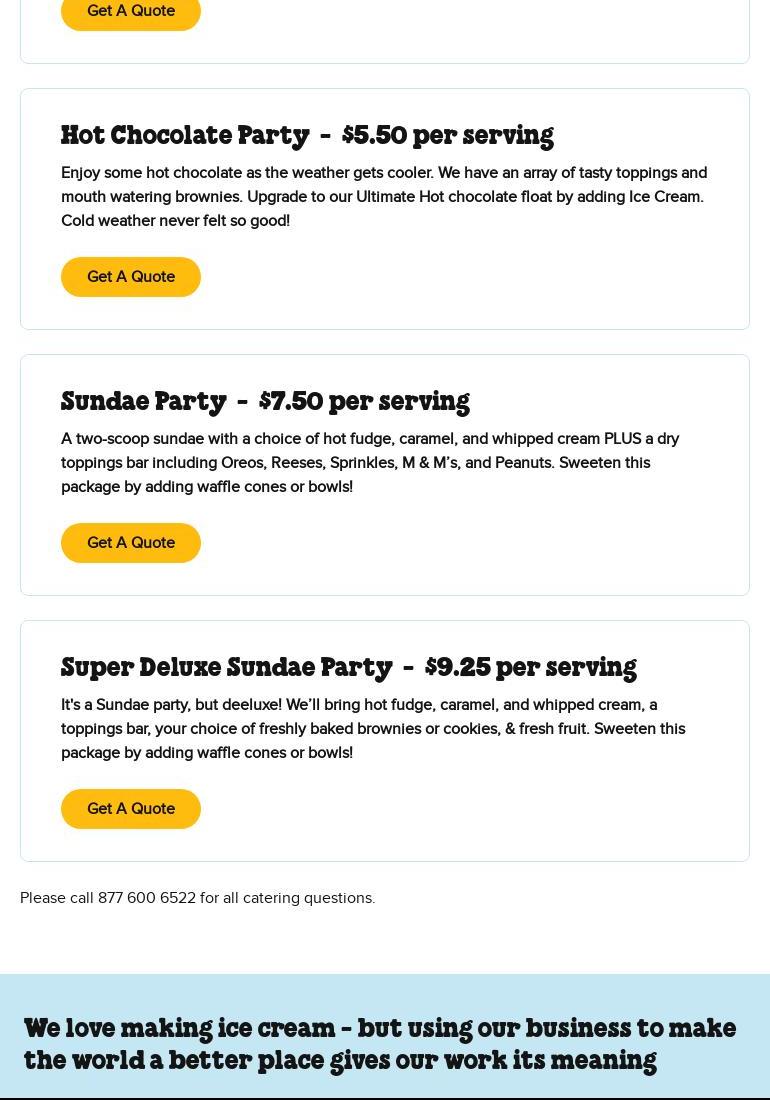Screen dimensions: 770x1100
Task: Click the paragraph starting "It's a Sundae party"
Action: [x=373, y=729]
